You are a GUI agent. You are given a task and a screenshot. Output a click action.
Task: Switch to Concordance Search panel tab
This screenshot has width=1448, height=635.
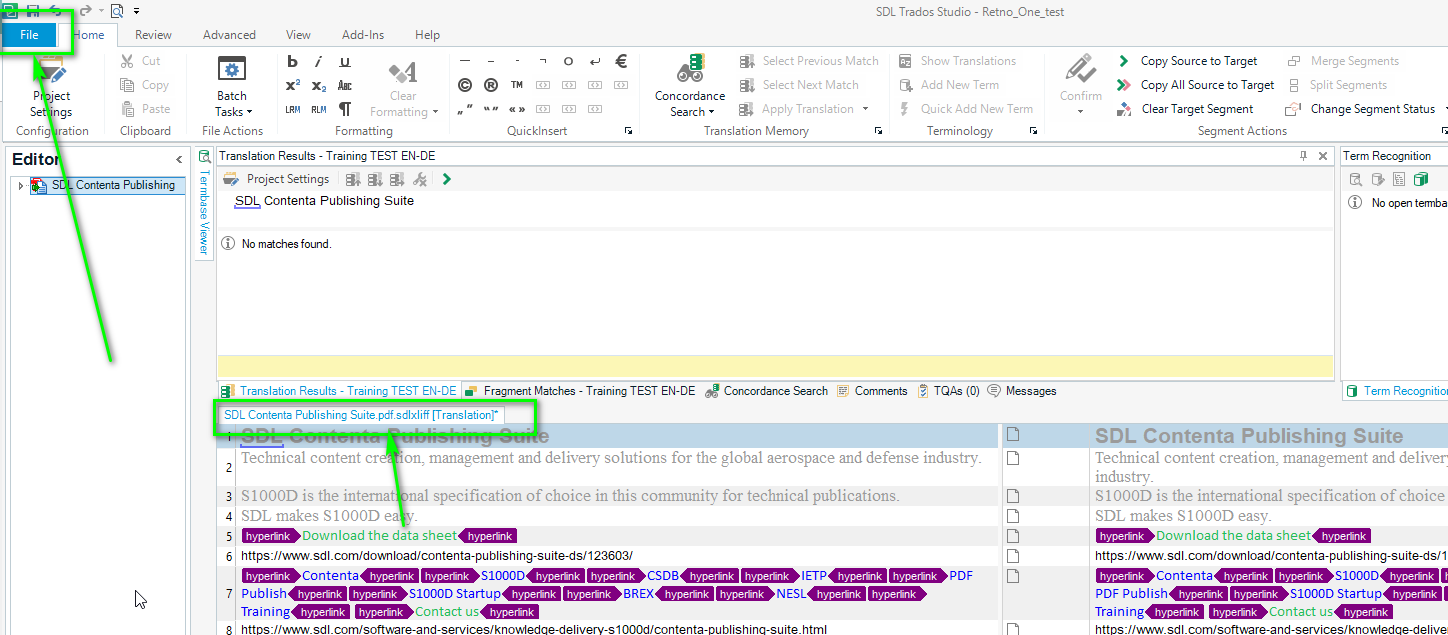(766, 391)
